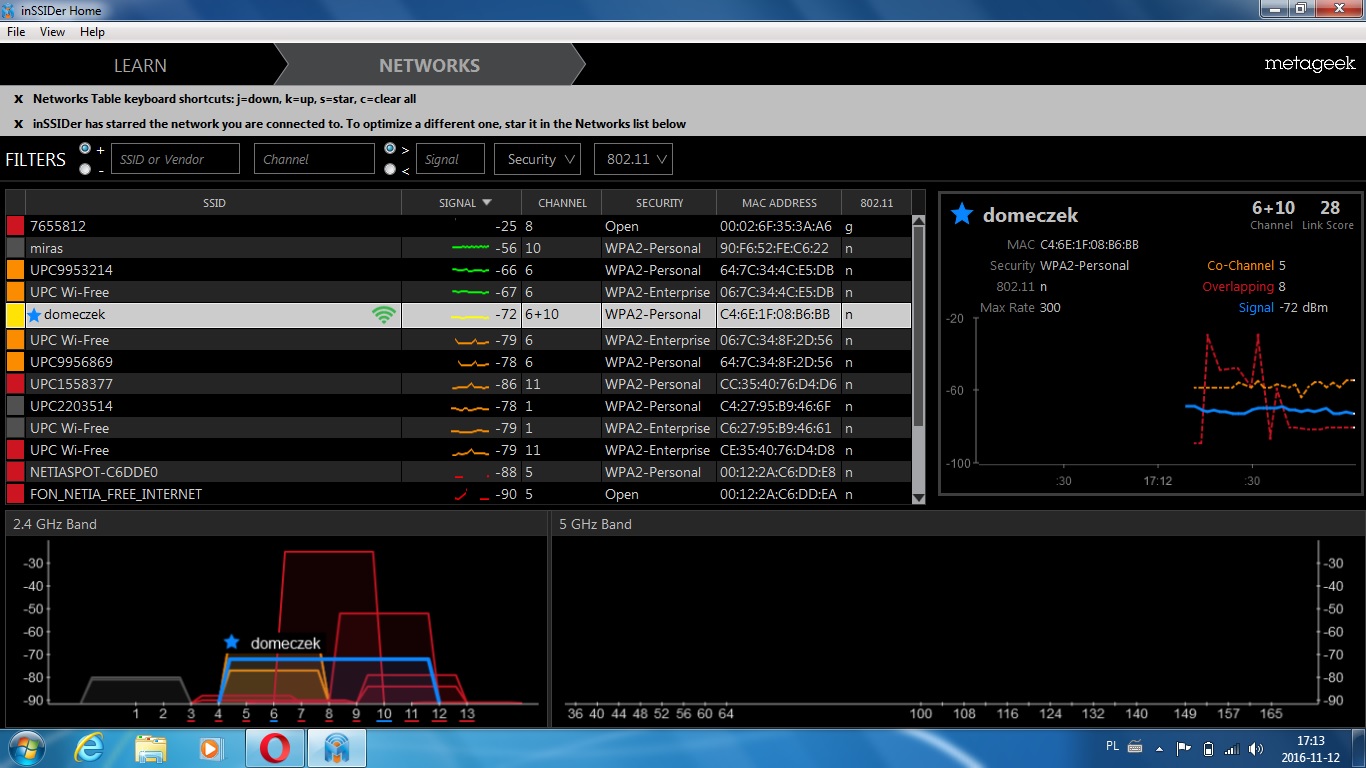Click MAC address 06:7C:34:4C:E5:DB
Screen dimensions: 1366x768
777,293
